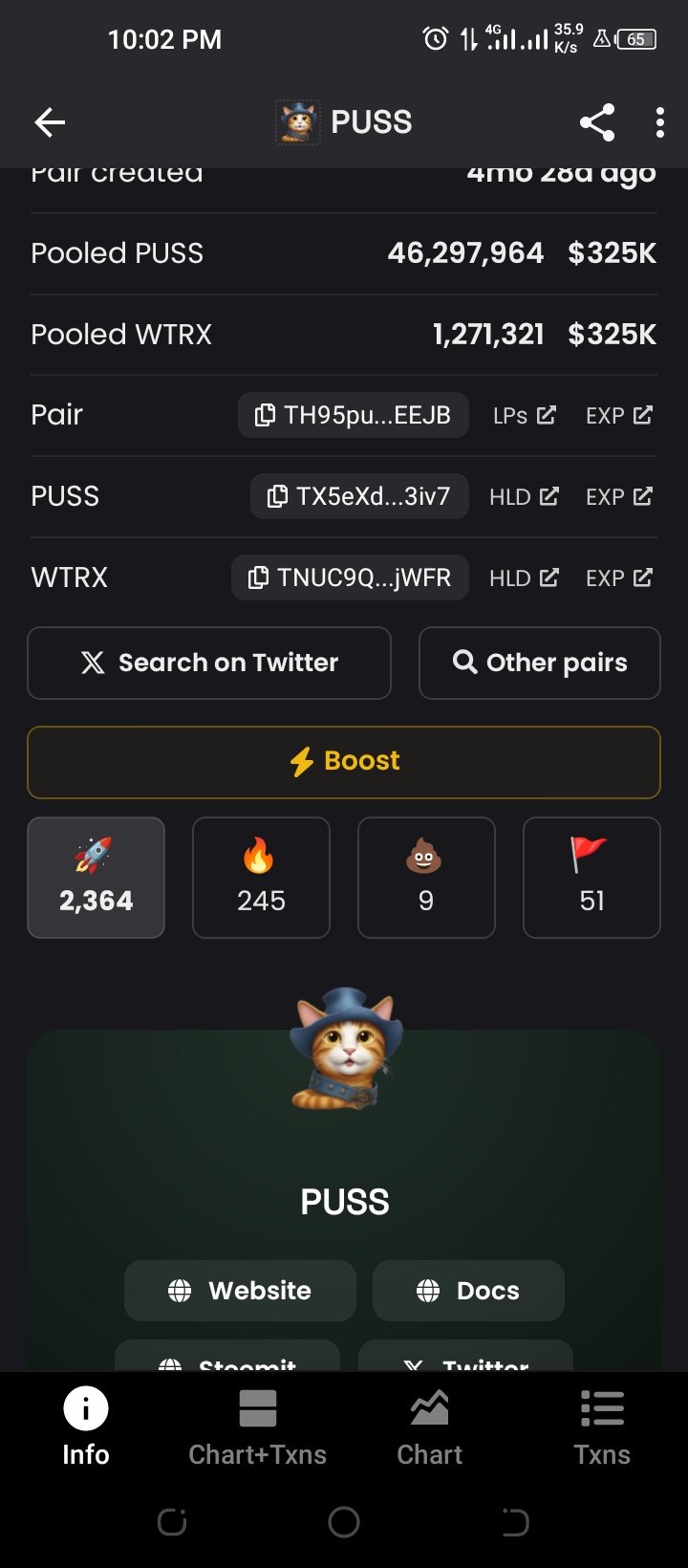Open the PUSS HLD holders link

[x=524, y=496]
